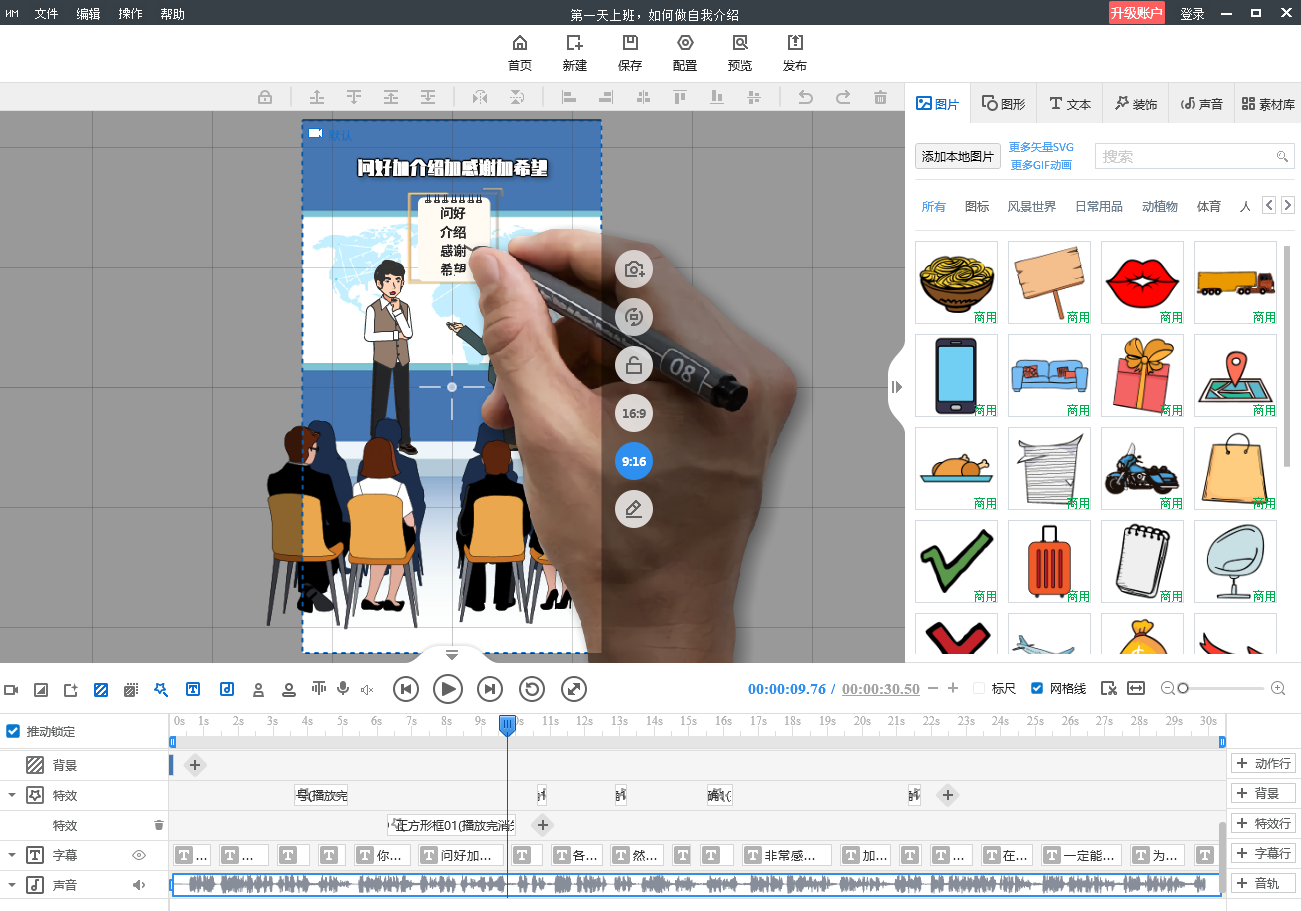The height and width of the screenshot is (911, 1301).
Task: Click the align-left icon in canvas toolbar
Action: point(569,97)
